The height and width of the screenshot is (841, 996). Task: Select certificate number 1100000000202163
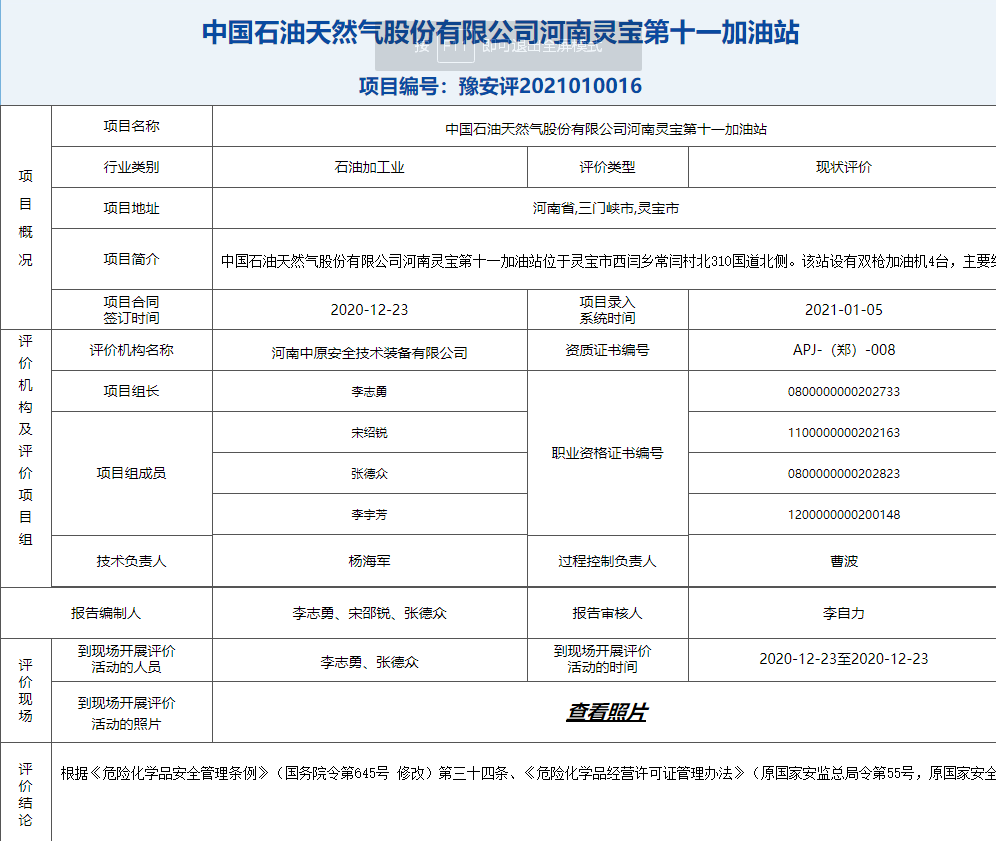844,433
